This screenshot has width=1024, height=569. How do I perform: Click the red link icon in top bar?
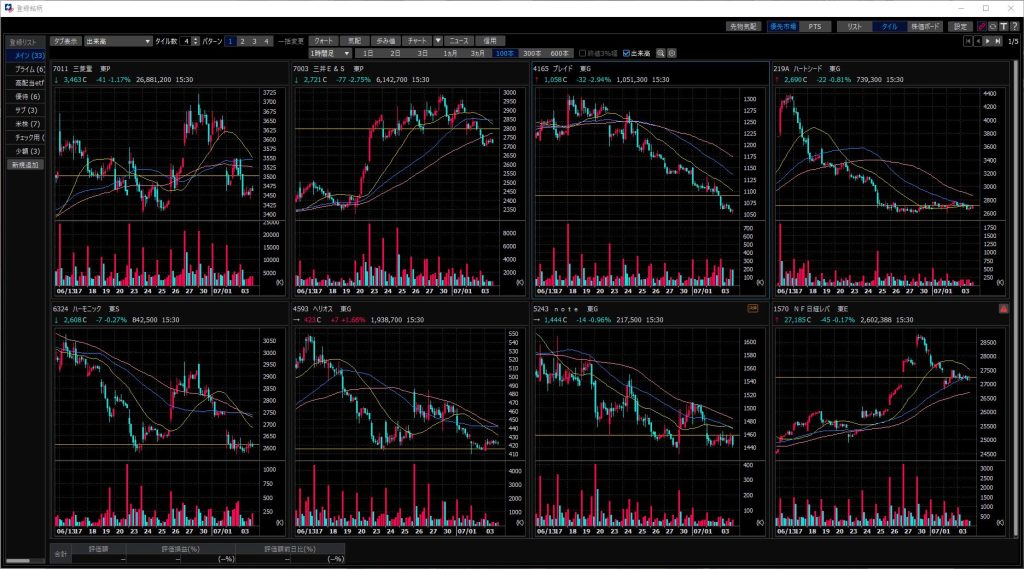981,27
